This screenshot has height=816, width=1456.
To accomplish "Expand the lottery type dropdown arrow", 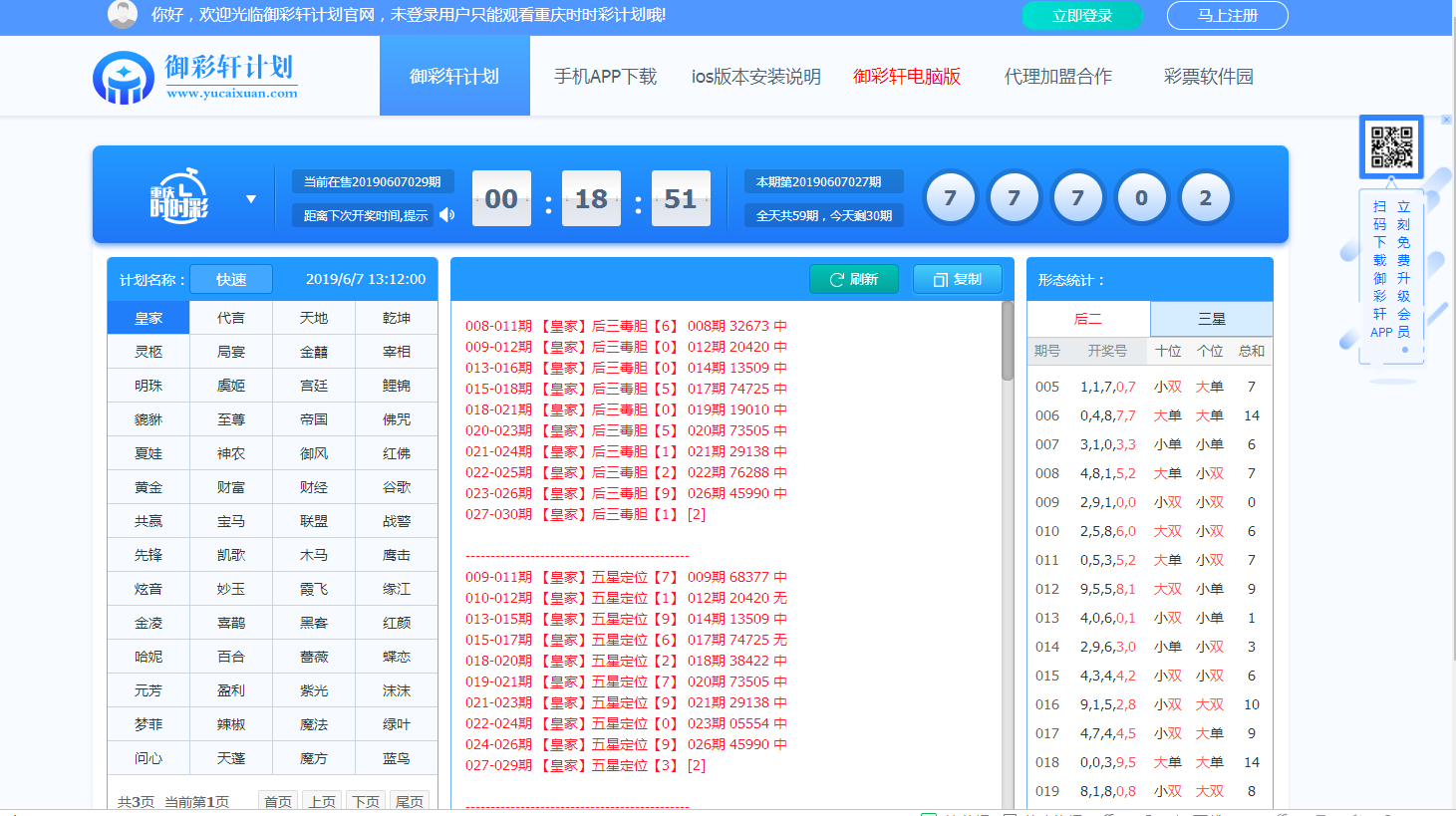I will pos(251,199).
